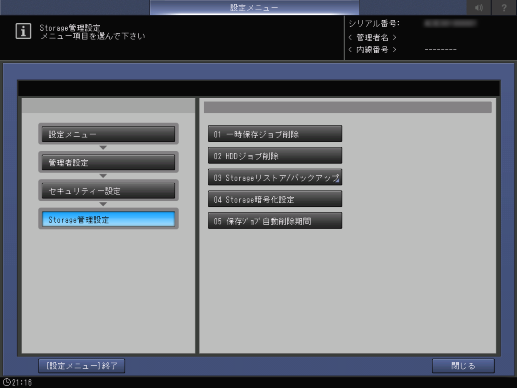Viewport: 517px width, 388px height.
Task: Click the シリアル番号 label
Action: pyautogui.click(x=374, y=24)
